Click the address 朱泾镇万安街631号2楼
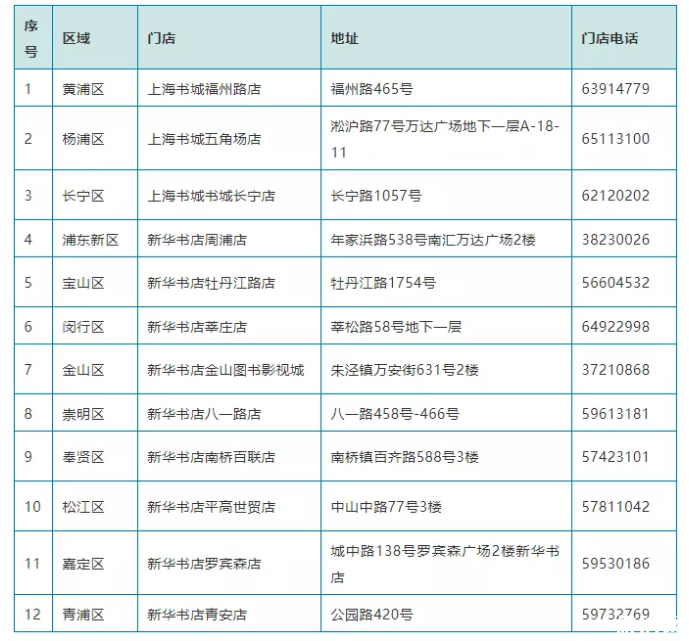This screenshot has height=641, width=689. point(405,370)
